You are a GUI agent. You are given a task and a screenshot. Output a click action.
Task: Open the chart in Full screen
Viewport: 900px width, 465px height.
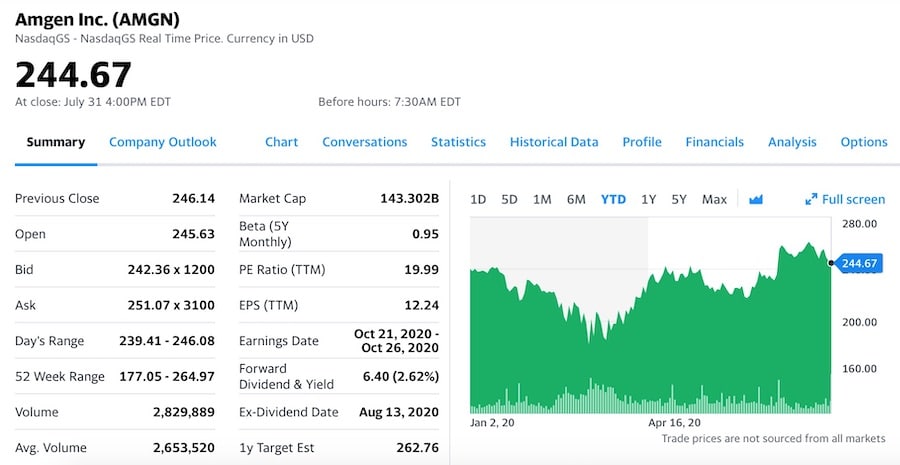pyautogui.click(x=845, y=199)
